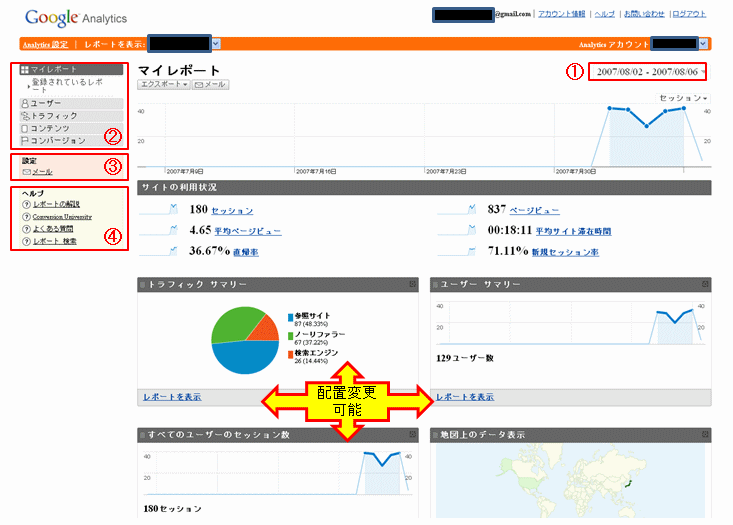Click the world map in 地図上のデータ表示
Screen dimensions: 733x525
[570, 481]
